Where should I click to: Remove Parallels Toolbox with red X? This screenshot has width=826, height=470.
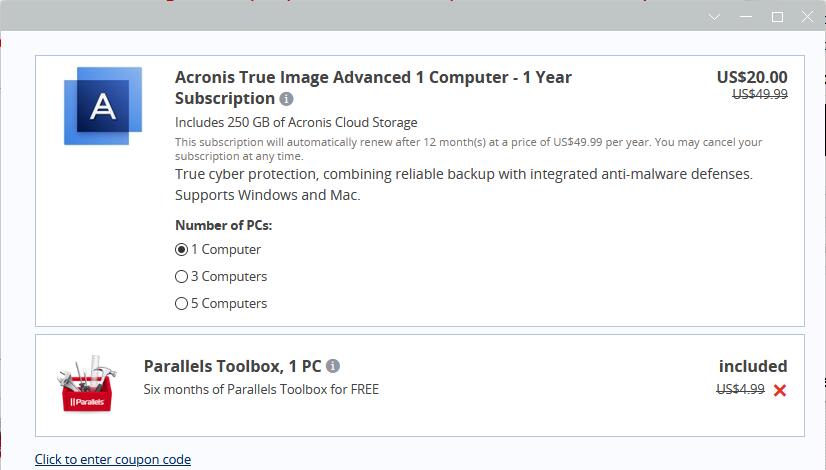coord(780,390)
